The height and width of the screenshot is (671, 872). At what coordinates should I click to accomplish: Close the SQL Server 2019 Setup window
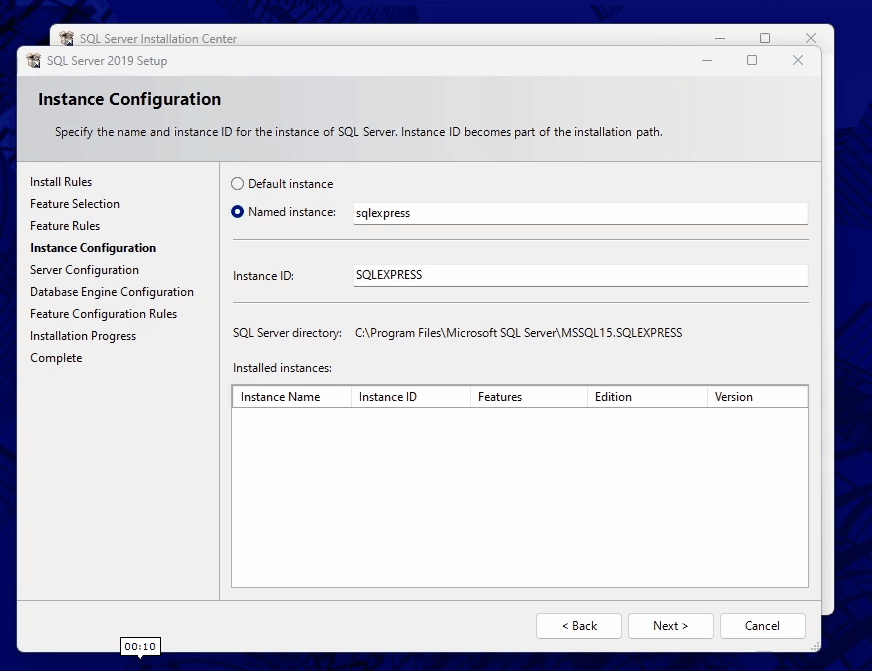[x=797, y=60]
